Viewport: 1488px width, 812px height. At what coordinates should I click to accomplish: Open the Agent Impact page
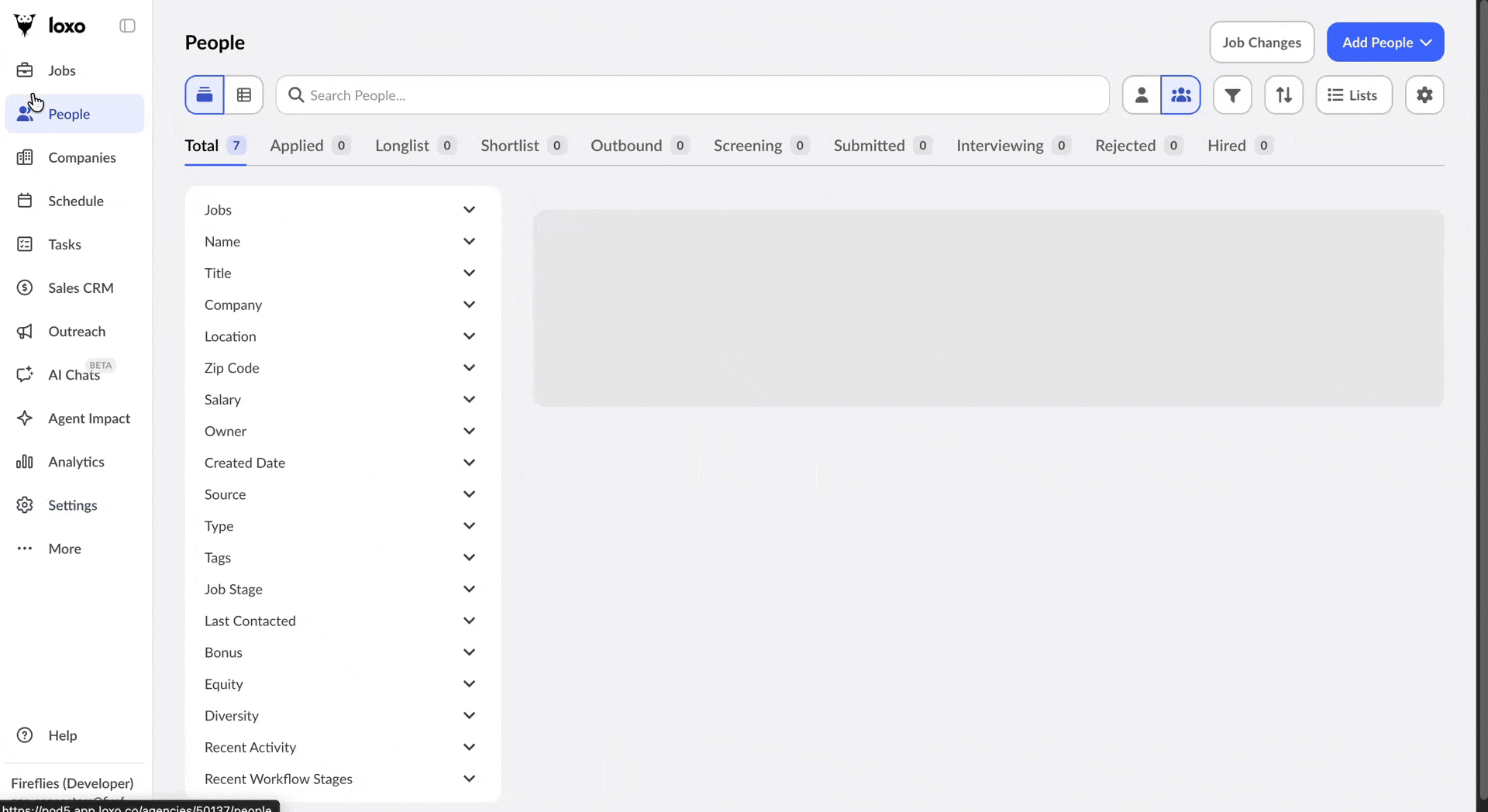click(74, 418)
